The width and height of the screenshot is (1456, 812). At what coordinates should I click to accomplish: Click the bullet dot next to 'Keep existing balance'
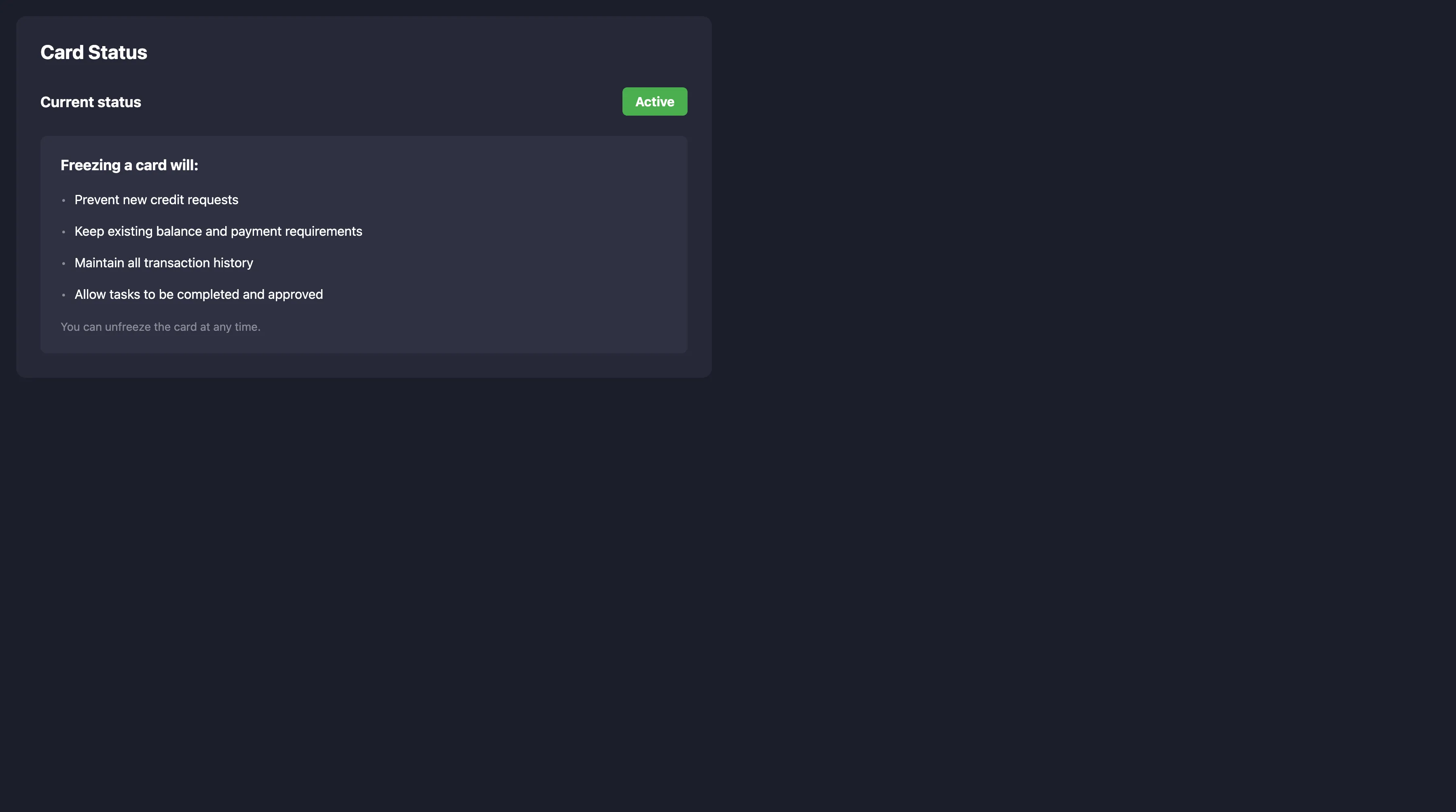[64, 232]
